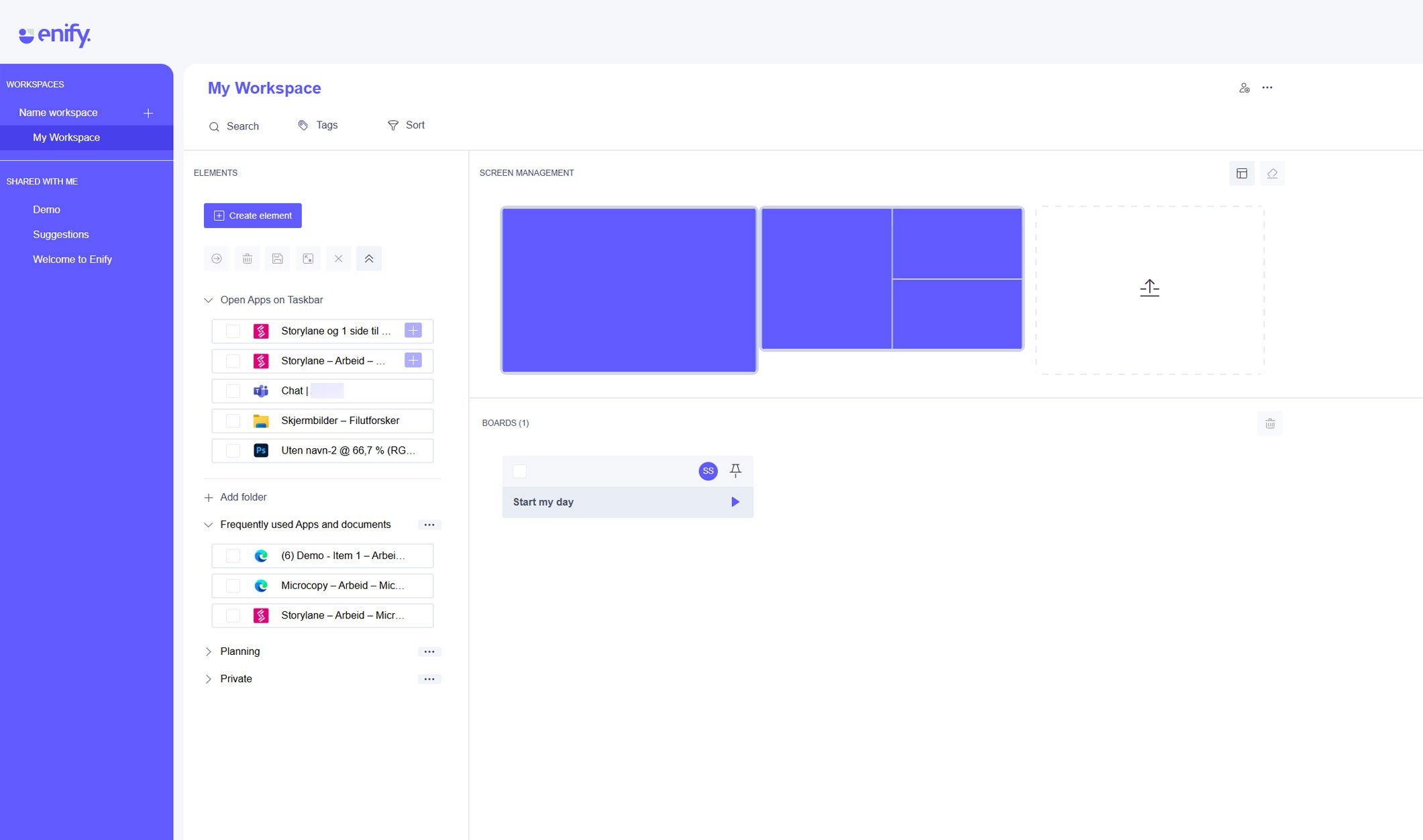This screenshot has height=840, width=1423.
Task: Click the eraser icon in Screen Management
Action: click(x=1272, y=174)
